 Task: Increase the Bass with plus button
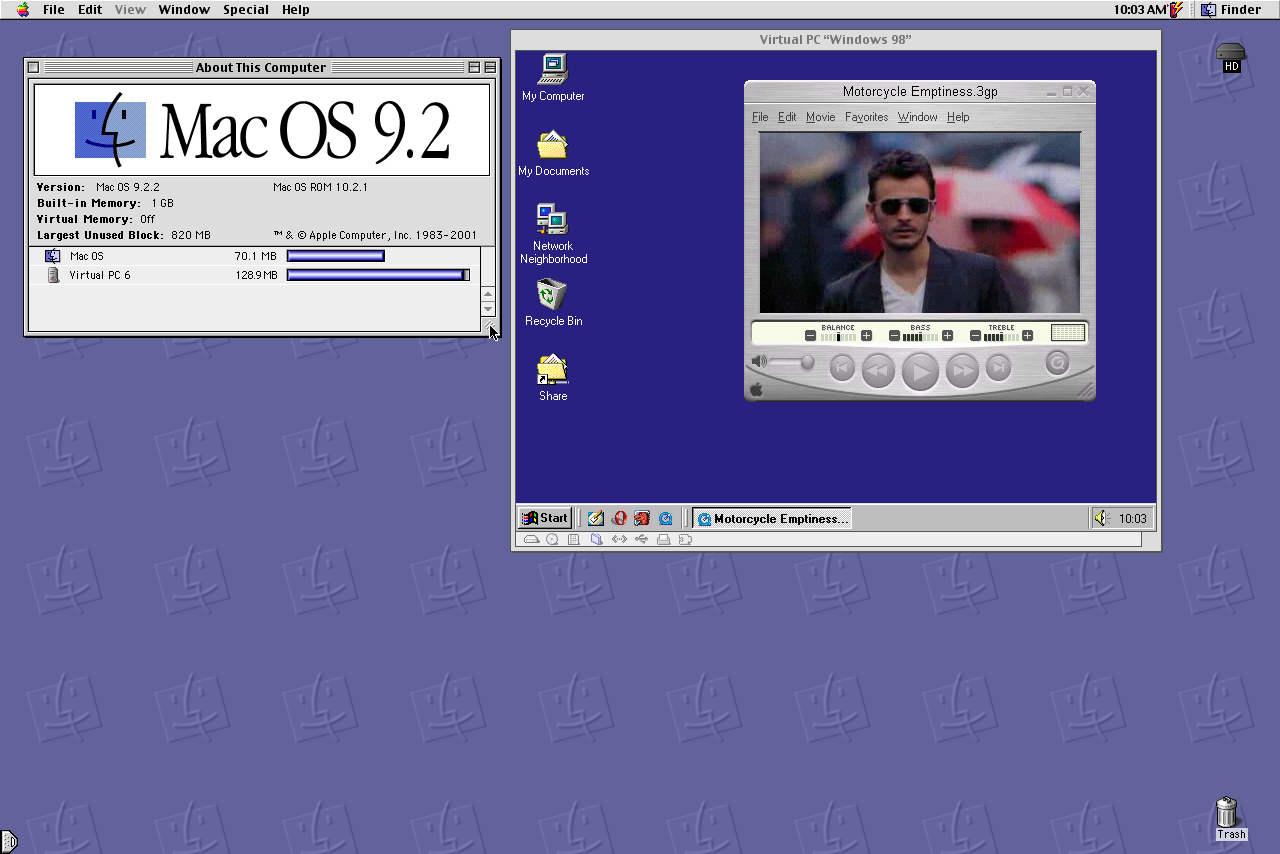point(947,336)
